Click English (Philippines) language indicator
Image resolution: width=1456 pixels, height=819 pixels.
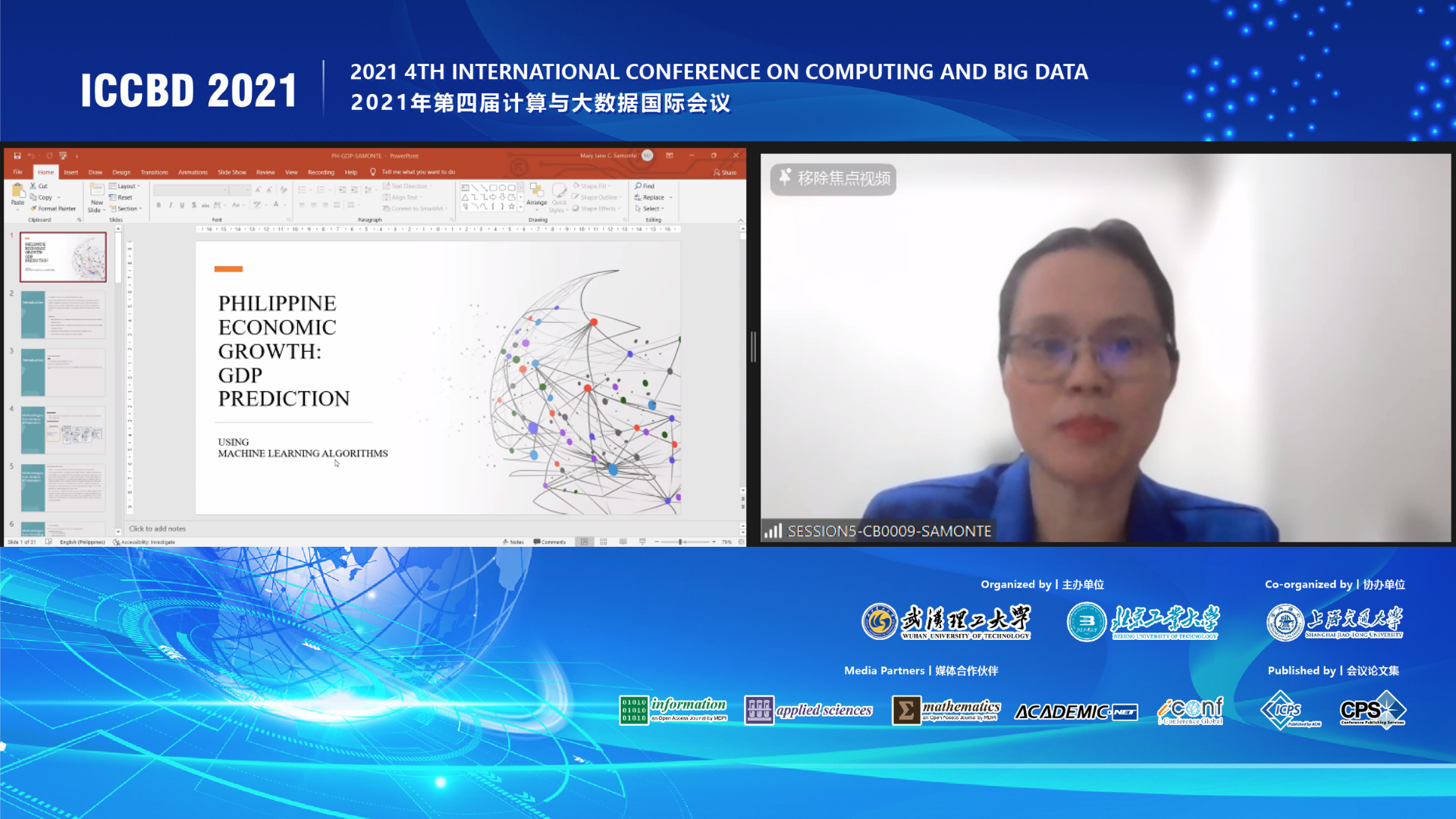tap(83, 542)
